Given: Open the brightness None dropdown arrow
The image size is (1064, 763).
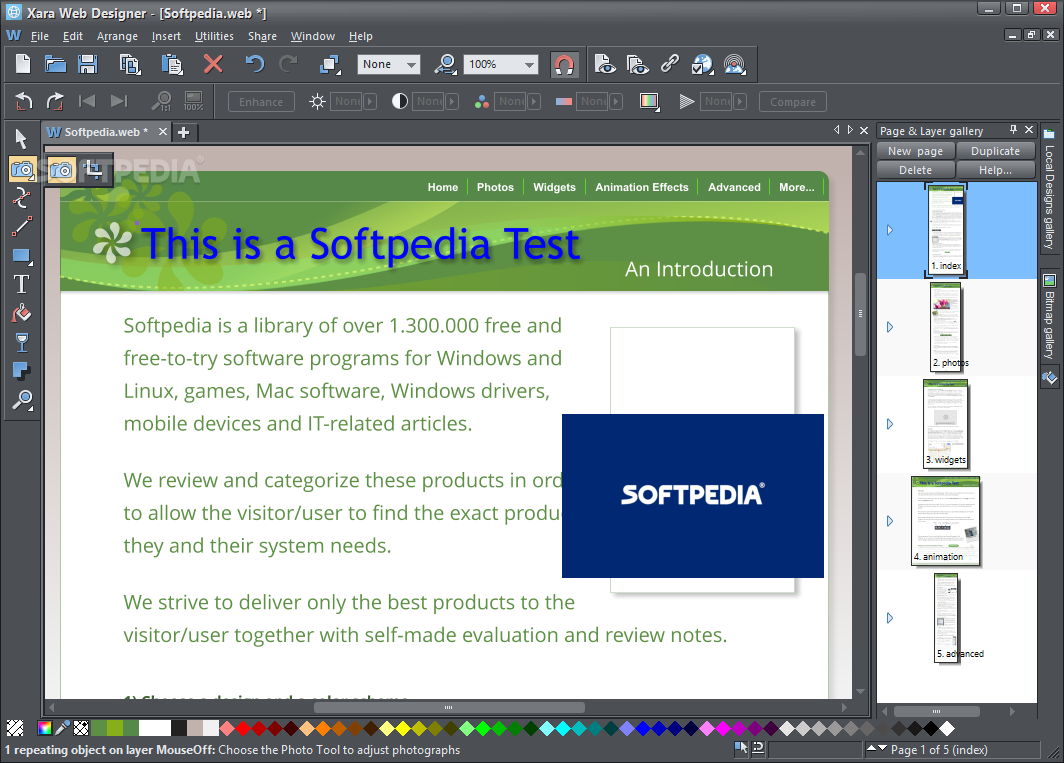Looking at the screenshot, I should [x=370, y=102].
